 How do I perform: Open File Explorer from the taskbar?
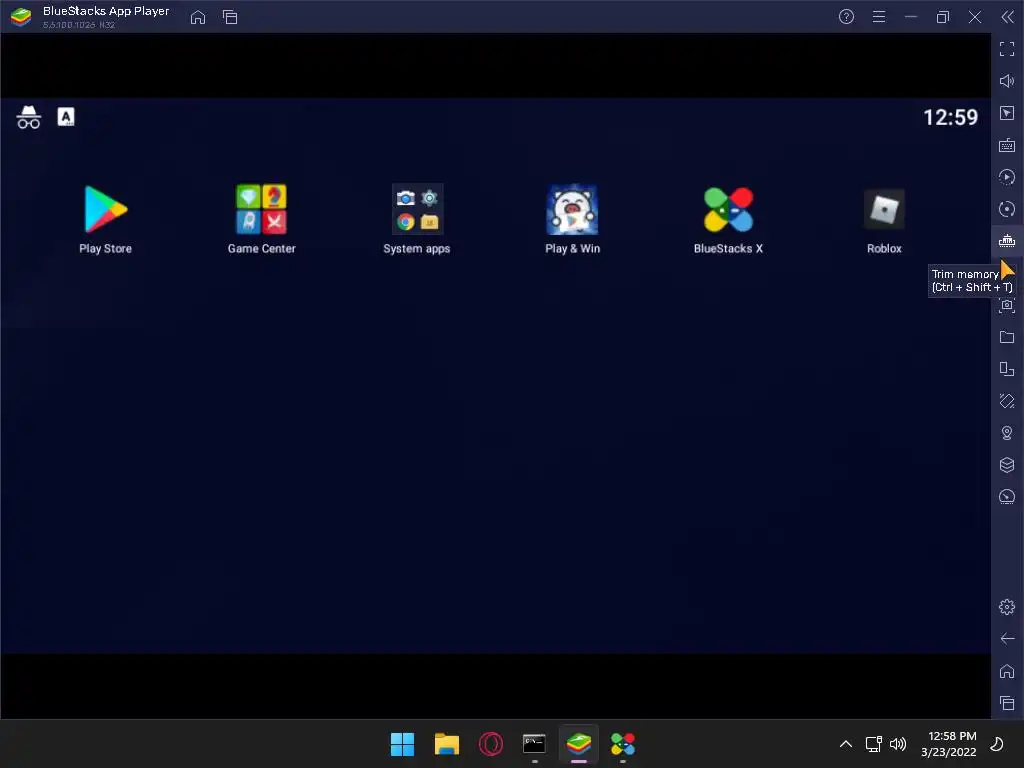(x=447, y=744)
